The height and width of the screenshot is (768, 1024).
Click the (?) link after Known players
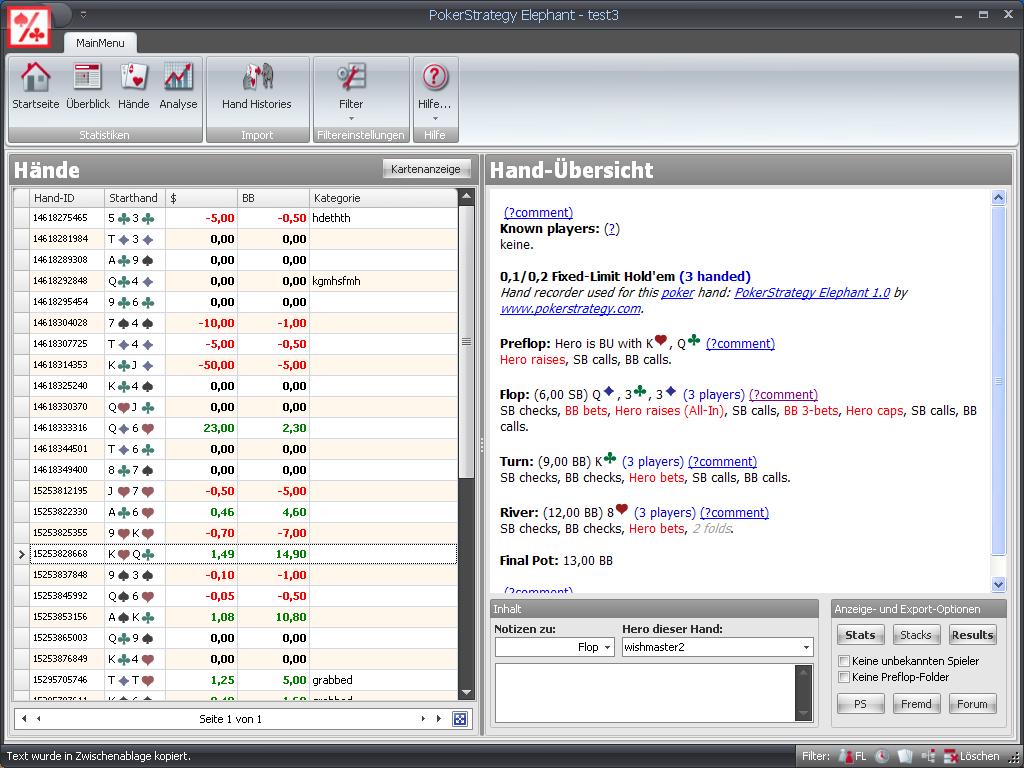(611, 229)
